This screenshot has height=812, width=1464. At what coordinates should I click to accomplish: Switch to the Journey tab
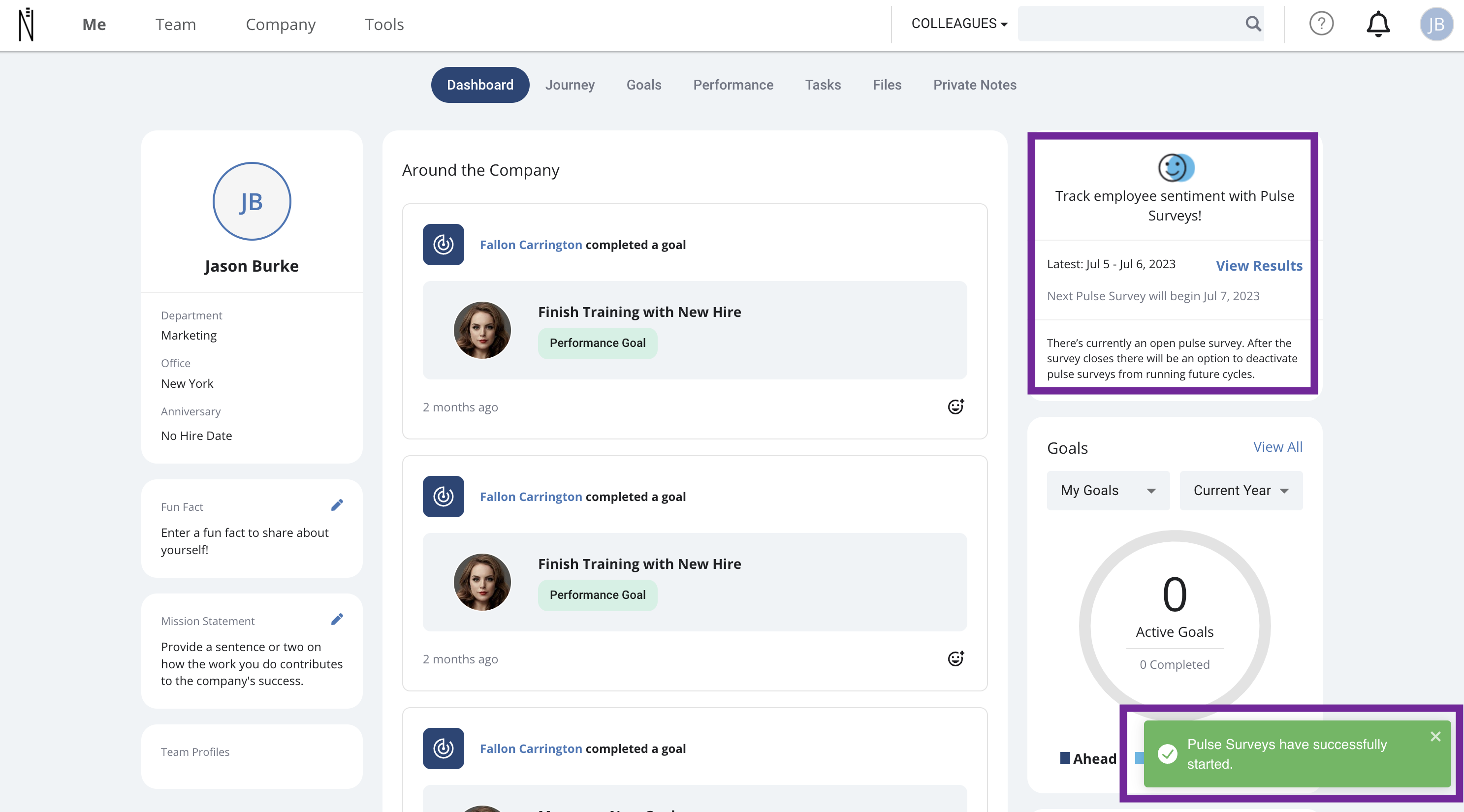pos(570,85)
